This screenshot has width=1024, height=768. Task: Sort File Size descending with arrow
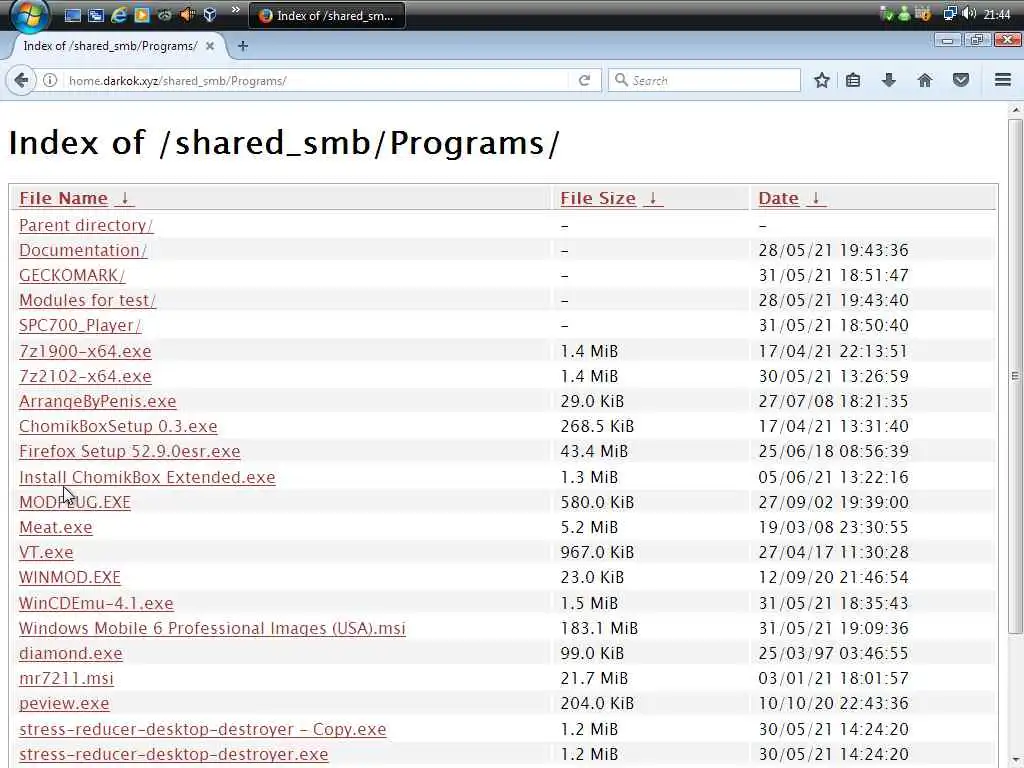(652, 198)
